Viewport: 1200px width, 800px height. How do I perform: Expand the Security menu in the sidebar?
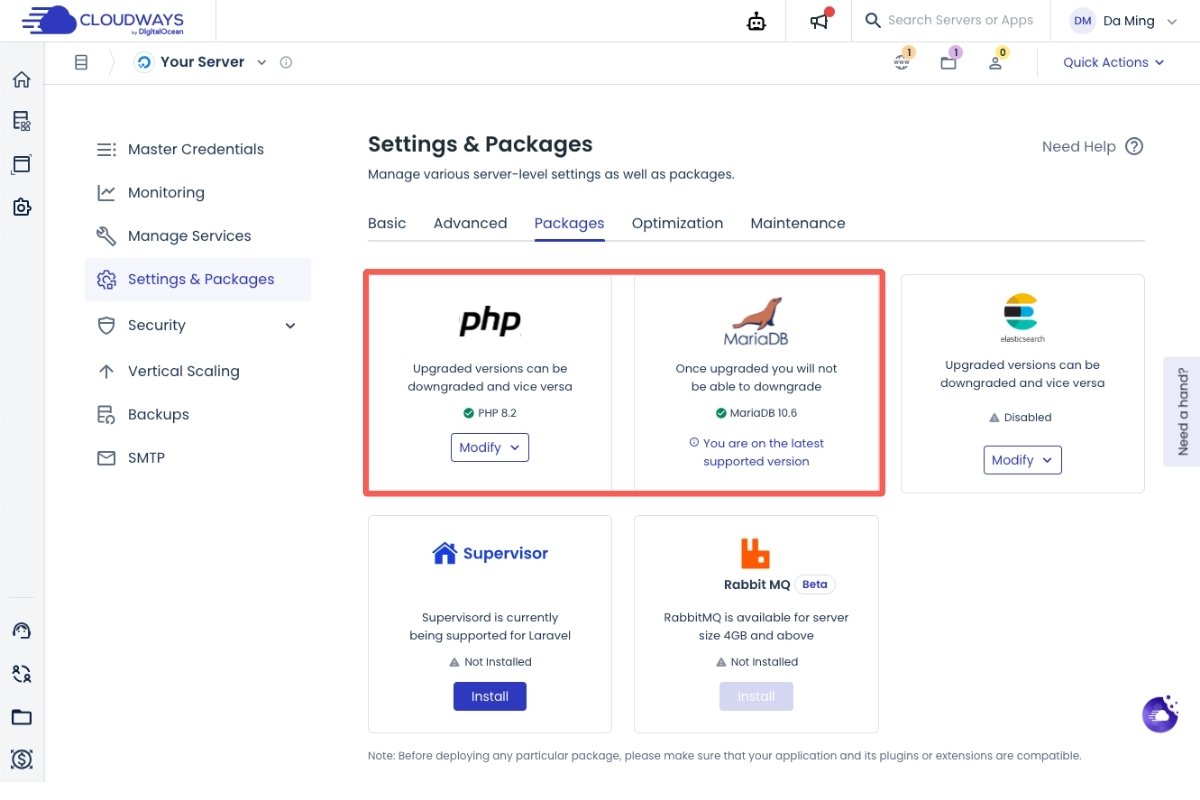(x=290, y=325)
